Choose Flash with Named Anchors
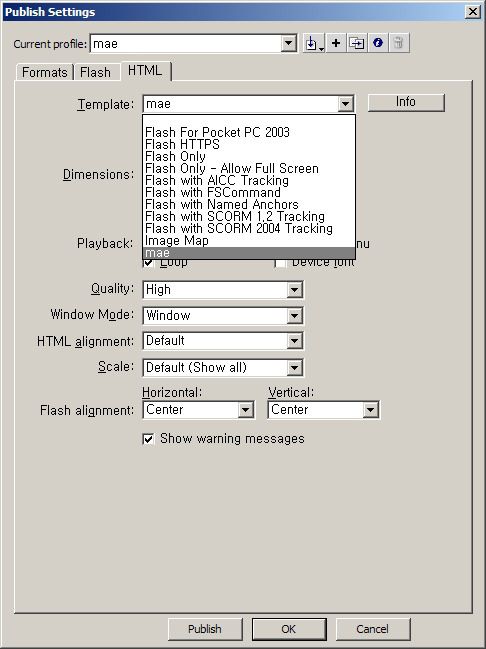Viewport: 486px width, 649px height. [248, 204]
